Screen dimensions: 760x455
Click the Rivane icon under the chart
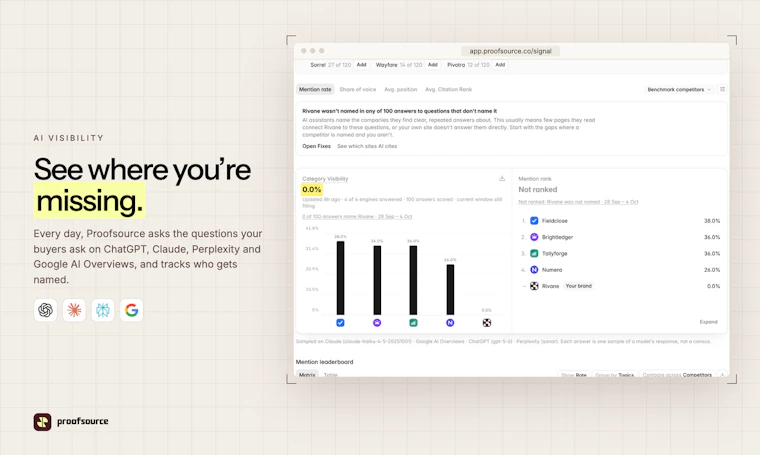coord(487,323)
